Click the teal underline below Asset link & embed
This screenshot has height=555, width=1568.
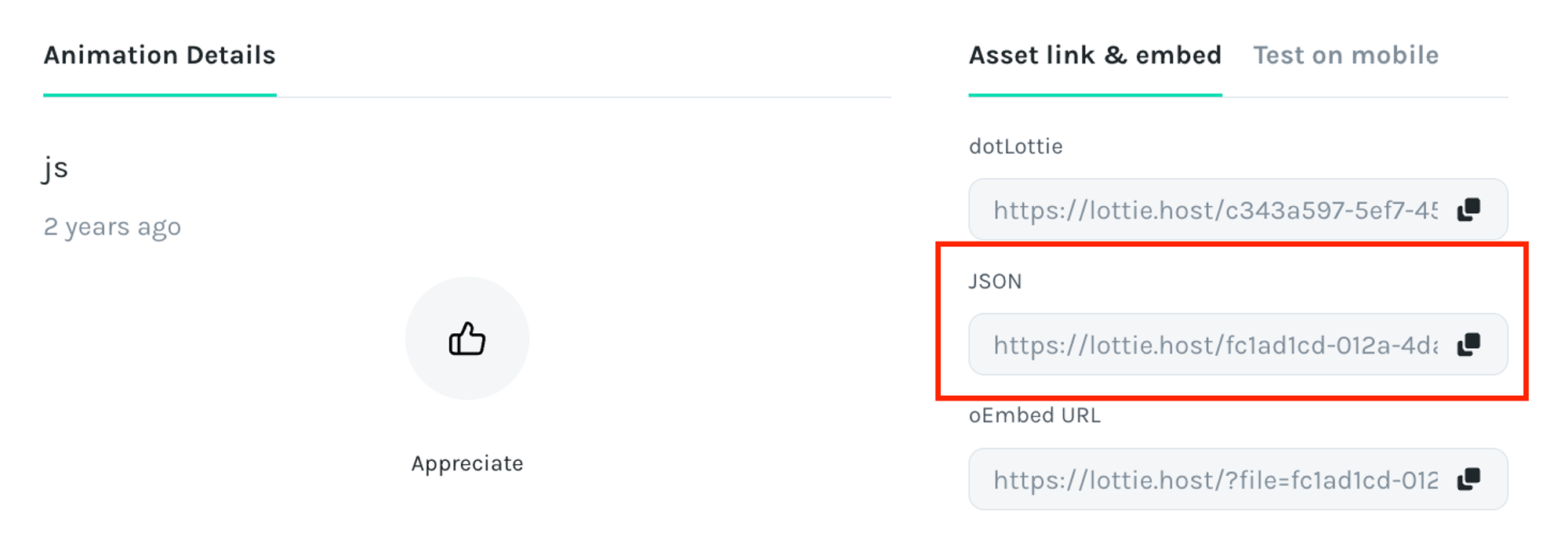[x=1094, y=95]
